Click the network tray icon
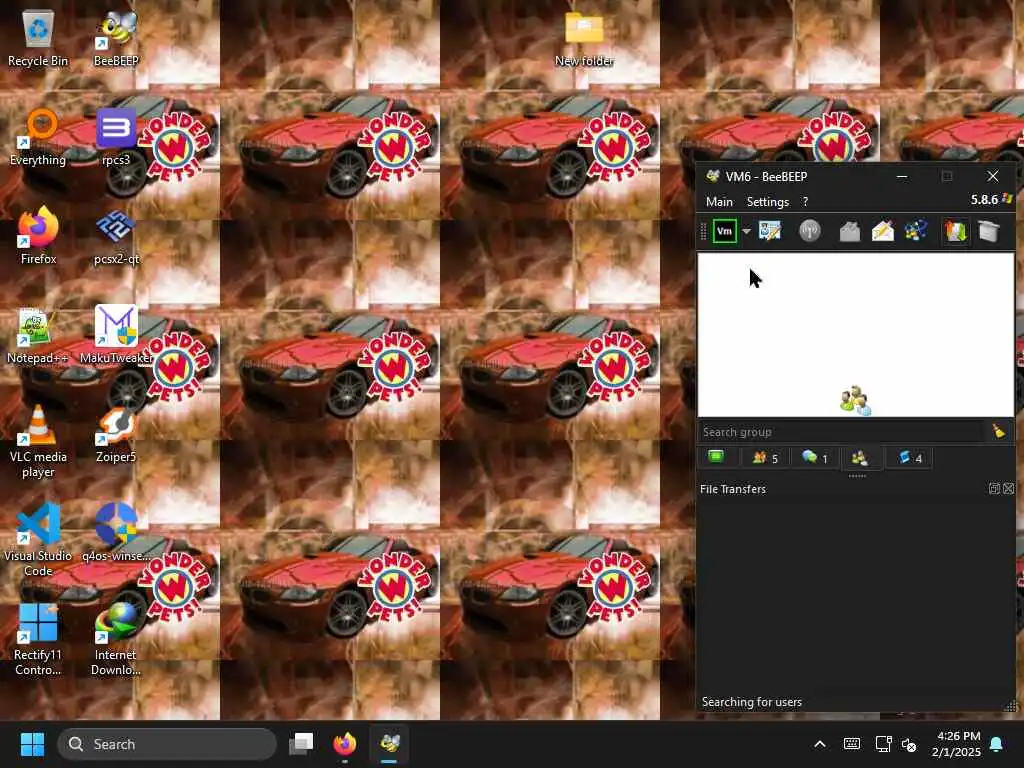The height and width of the screenshot is (768, 1024). tap(883, 744)
